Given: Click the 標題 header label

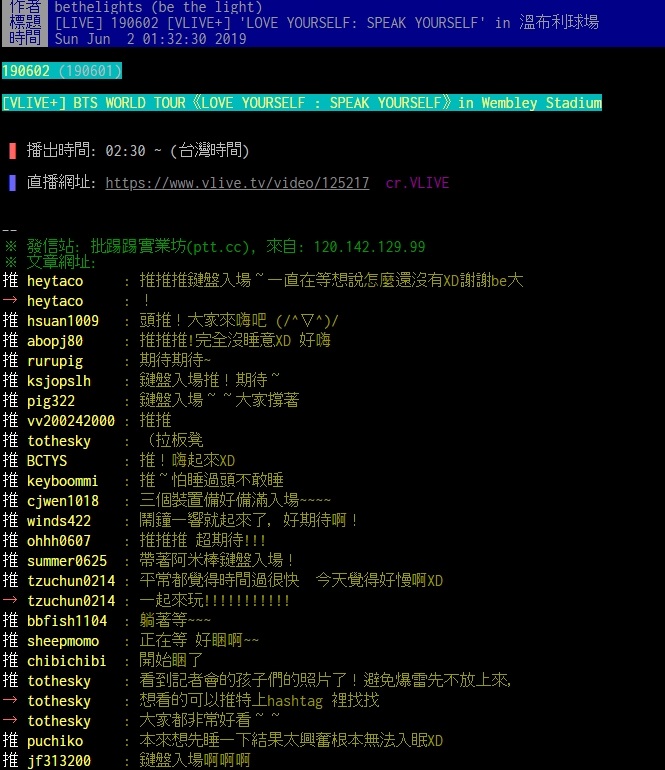Looking at the screenshot, I should coord(25,22).
